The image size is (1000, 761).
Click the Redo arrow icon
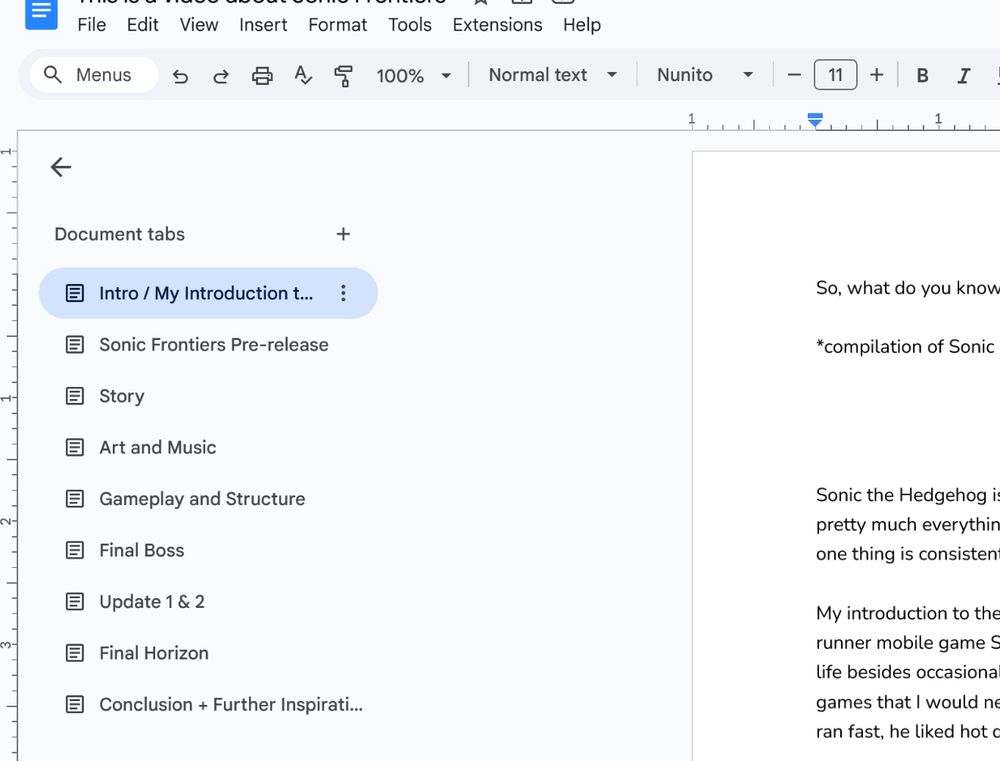(221, 76)
